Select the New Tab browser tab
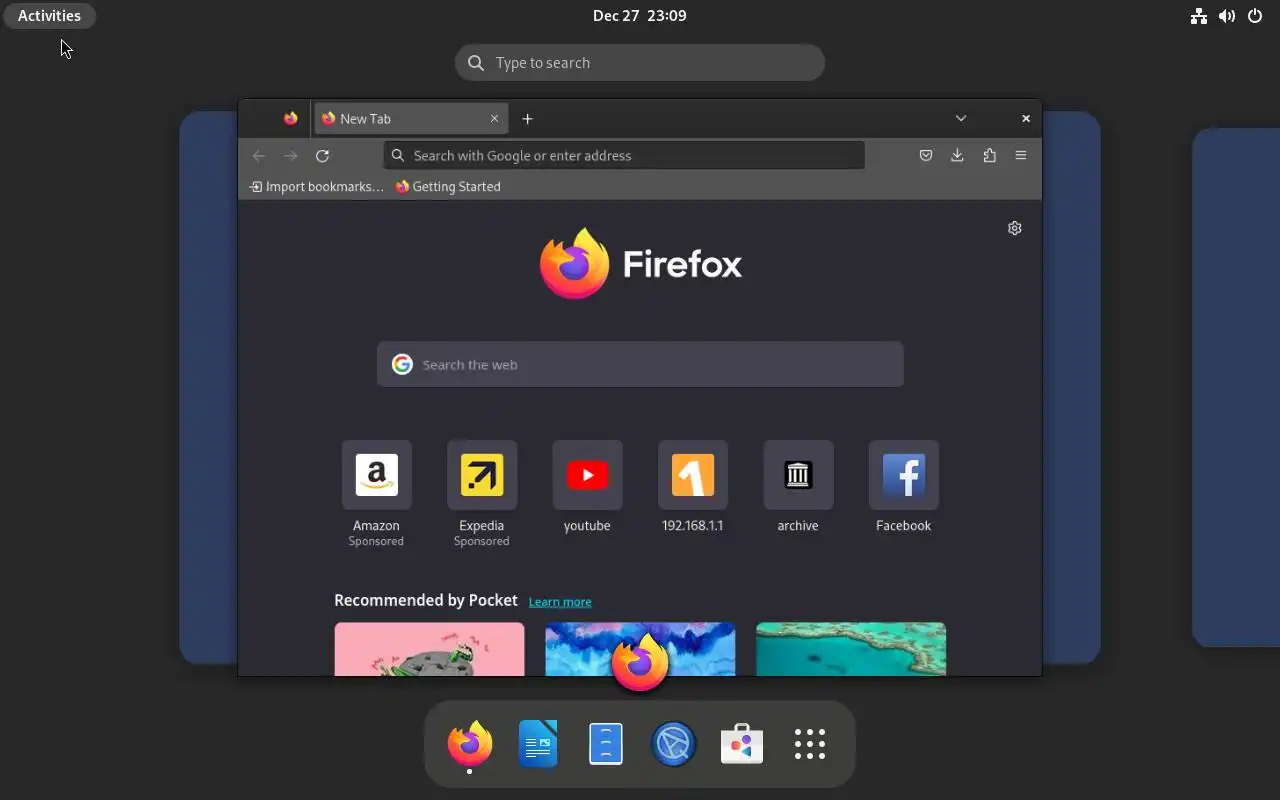 pos(410,118)
